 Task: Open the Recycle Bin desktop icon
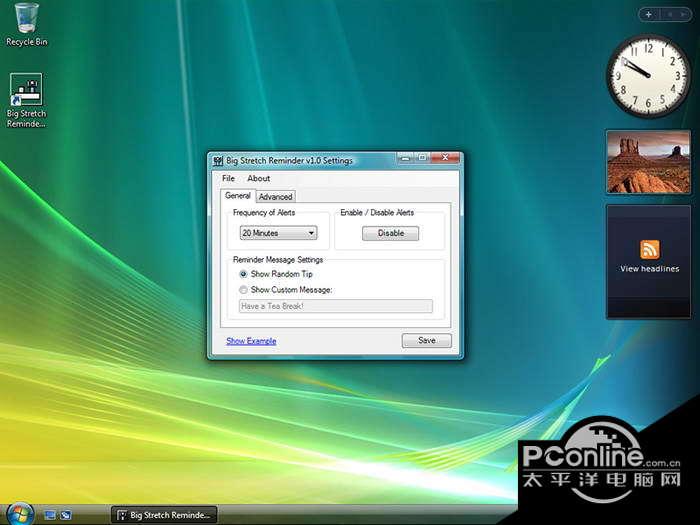pos(26,25)
